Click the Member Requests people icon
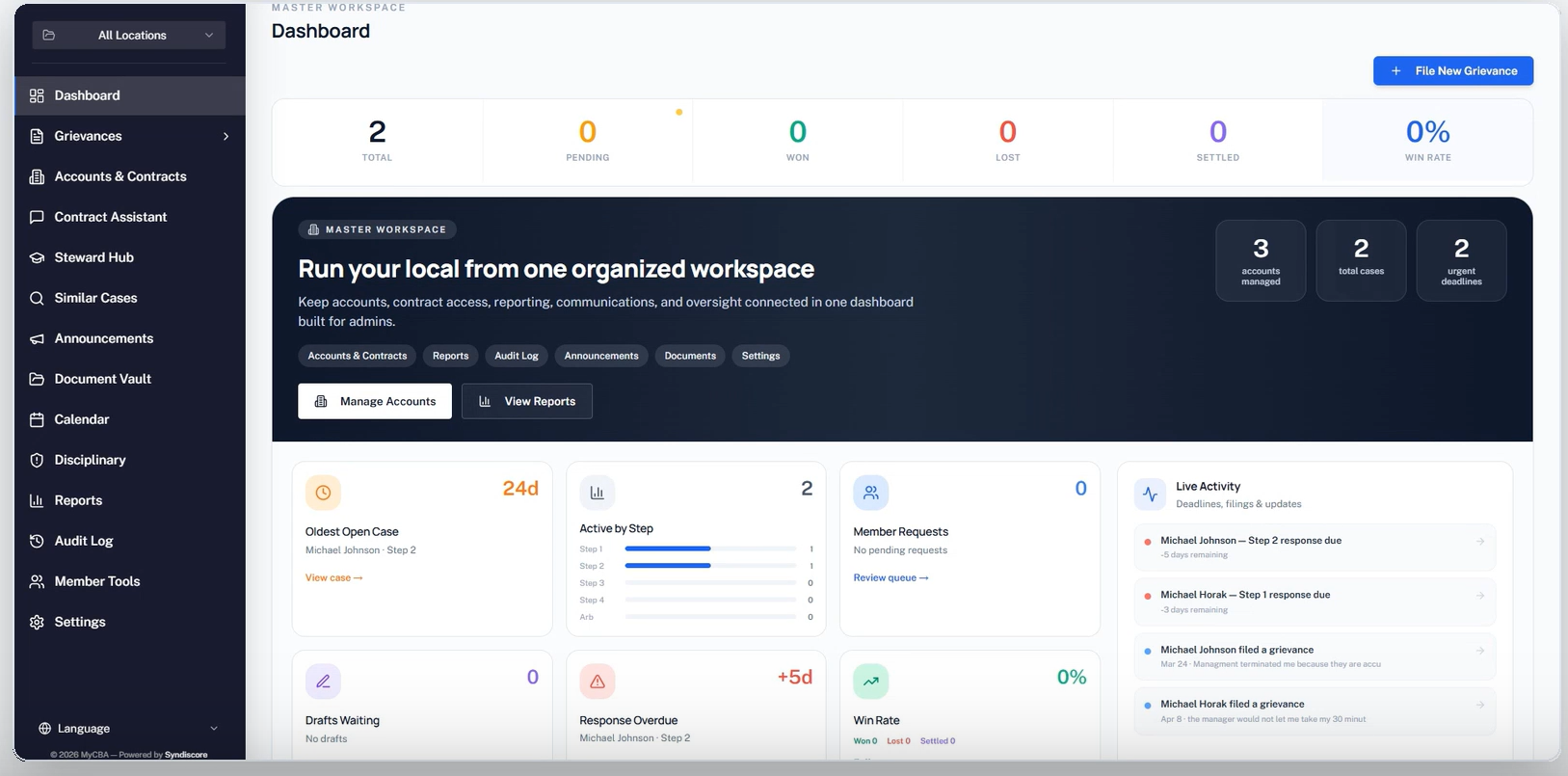This screenshot has height=776, width=1568. click(x=870, y=493)
